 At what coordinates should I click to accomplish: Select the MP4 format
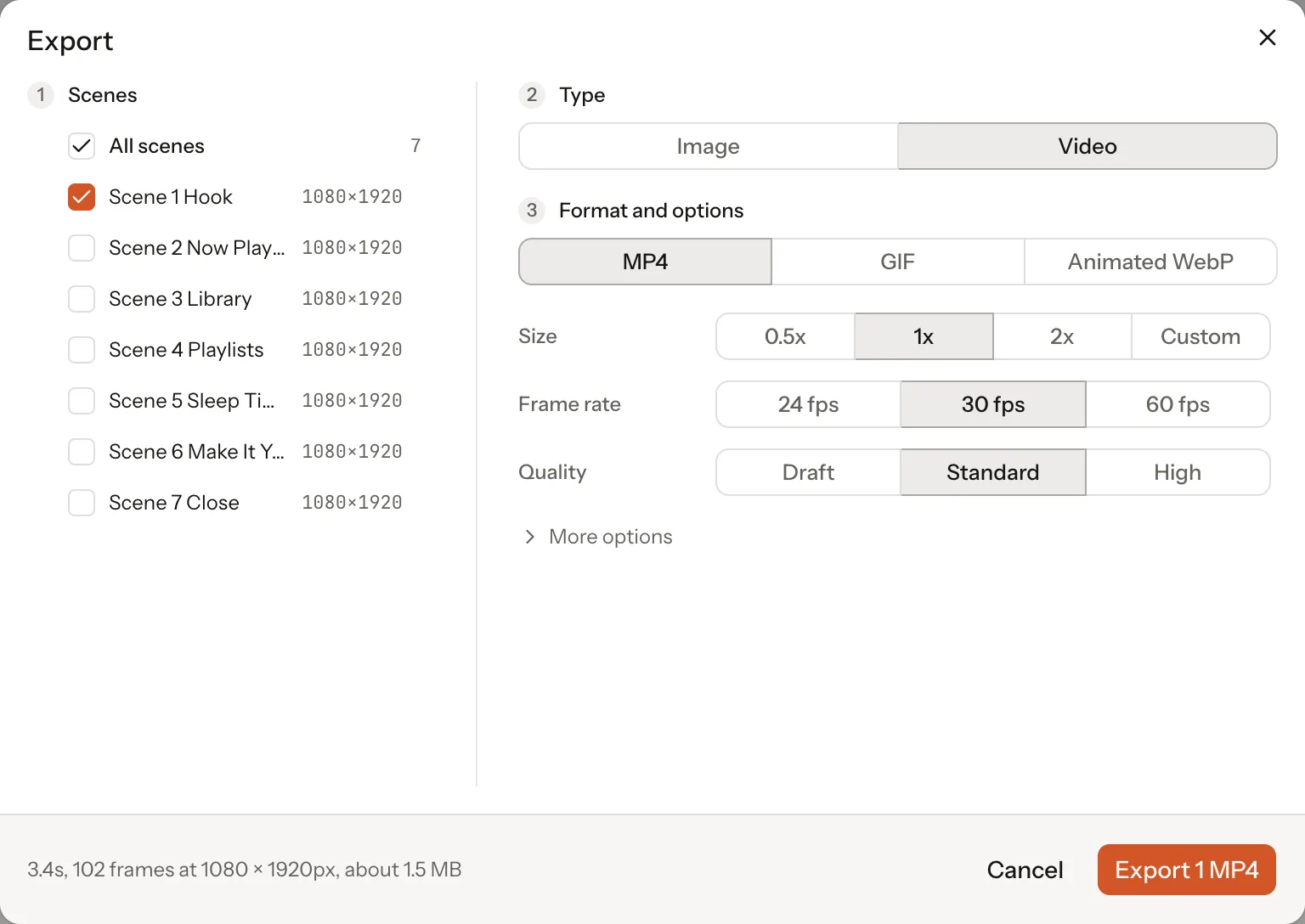click(645, 262)
